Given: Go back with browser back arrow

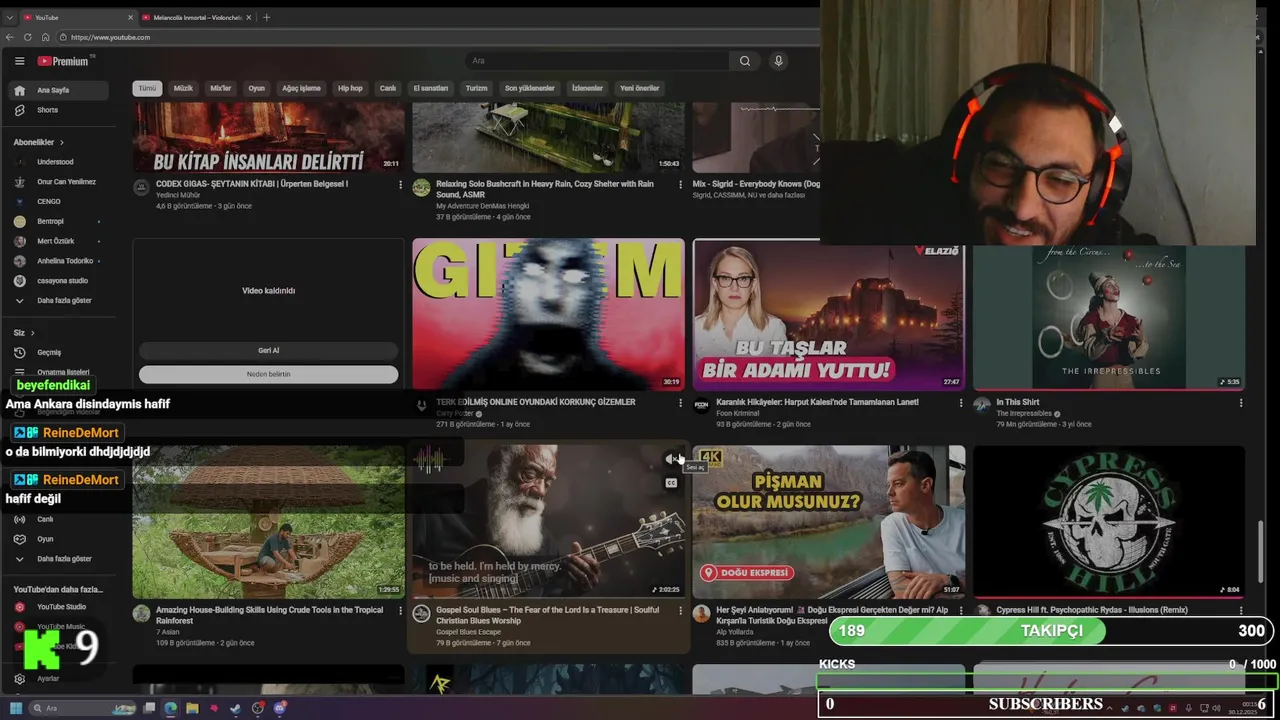Looking at the screenshot, I should click(10, 37).
